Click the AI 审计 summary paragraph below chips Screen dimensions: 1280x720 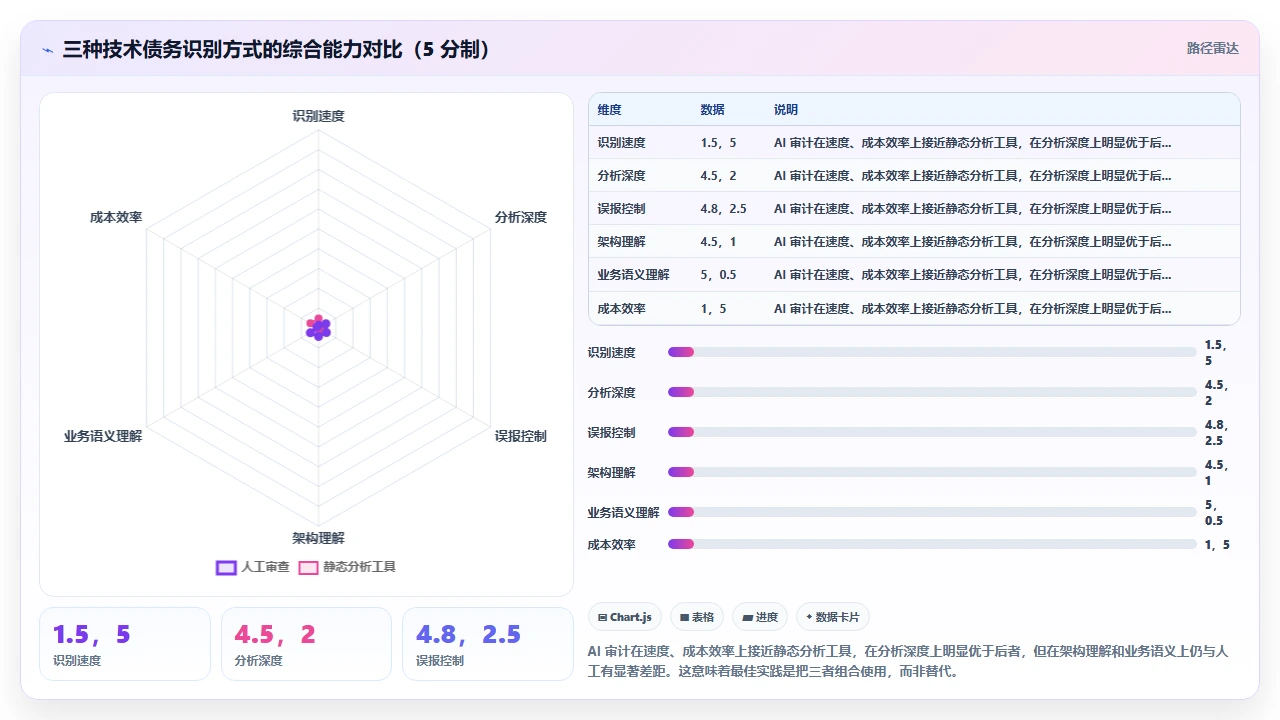908,661
